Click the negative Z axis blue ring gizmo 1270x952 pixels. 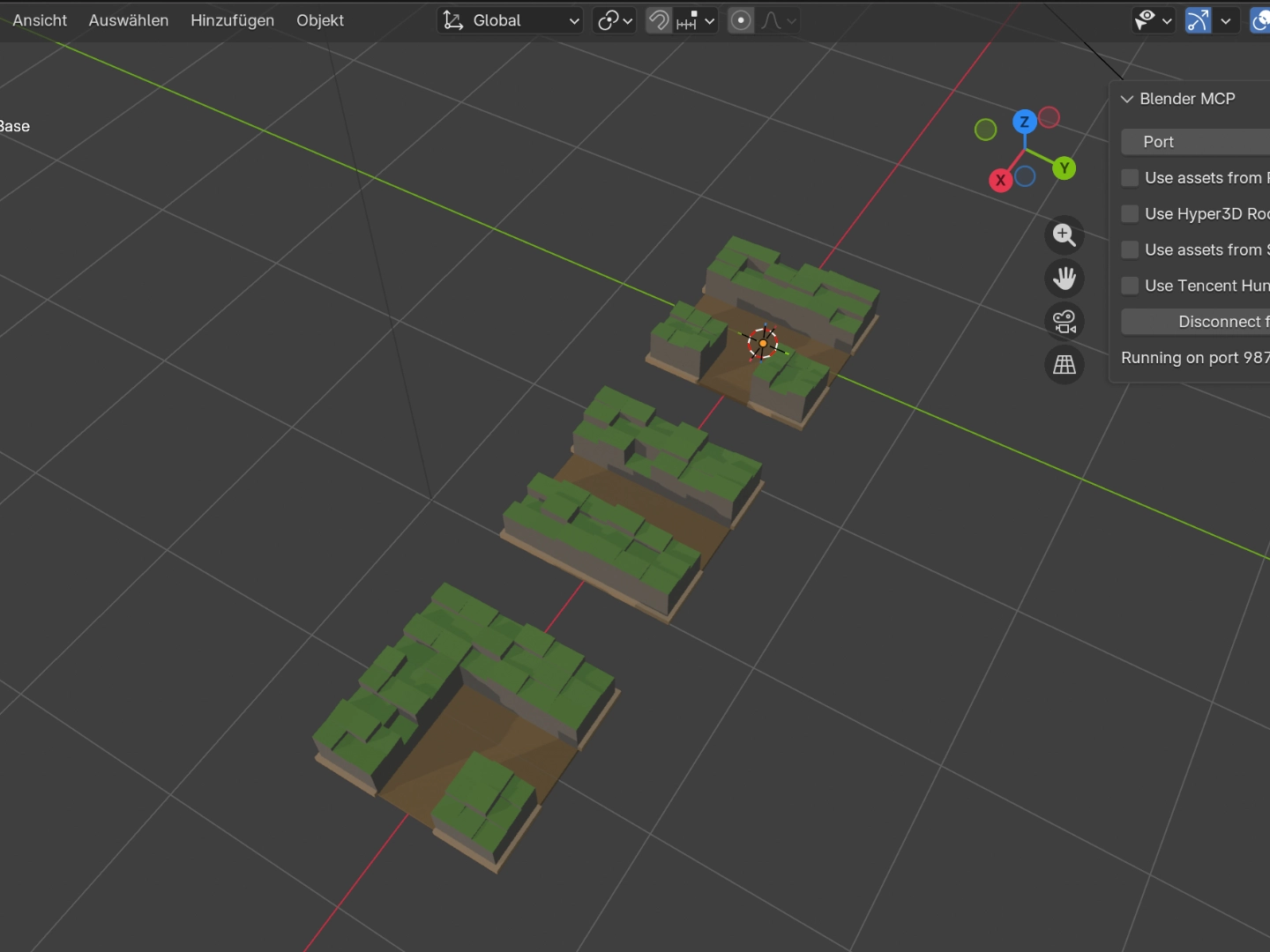(x=1025, y=176)
